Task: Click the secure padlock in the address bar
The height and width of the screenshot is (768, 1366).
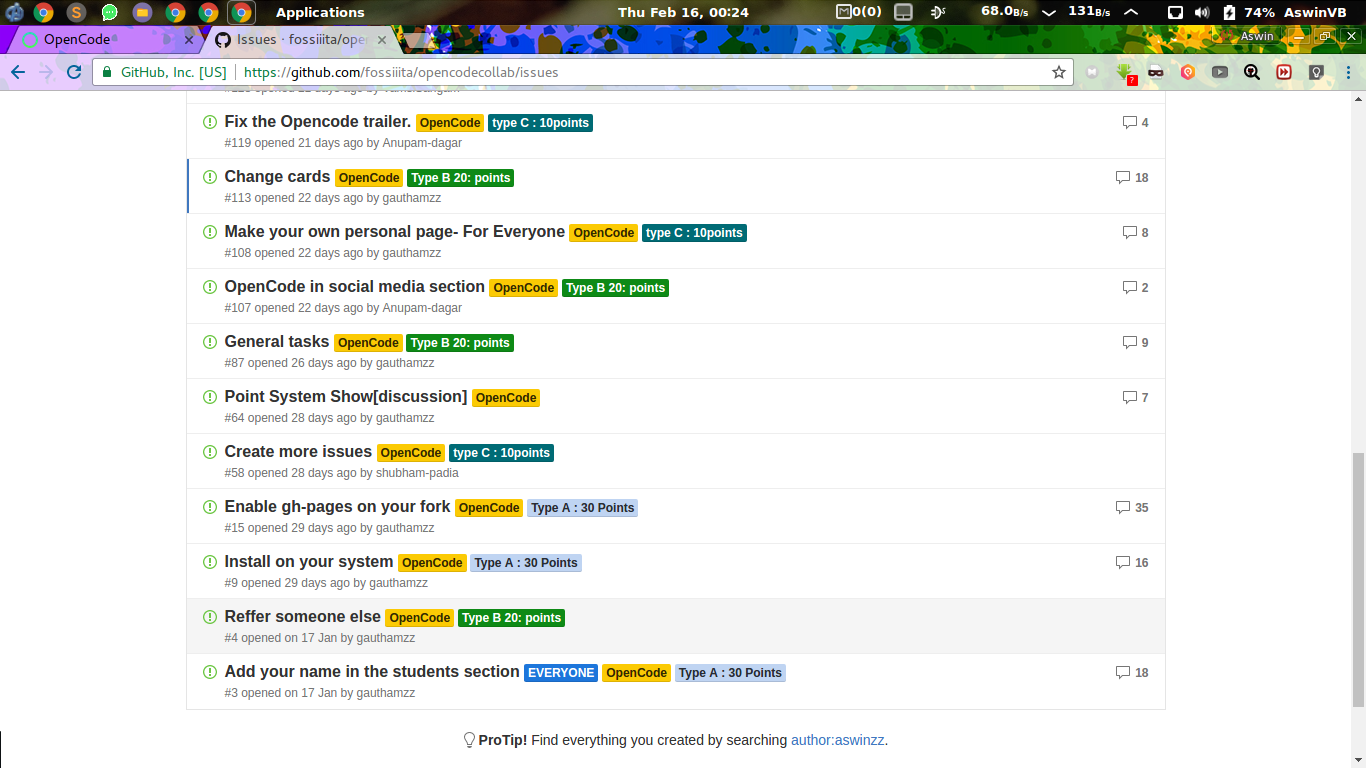Action: coord(108,72)
